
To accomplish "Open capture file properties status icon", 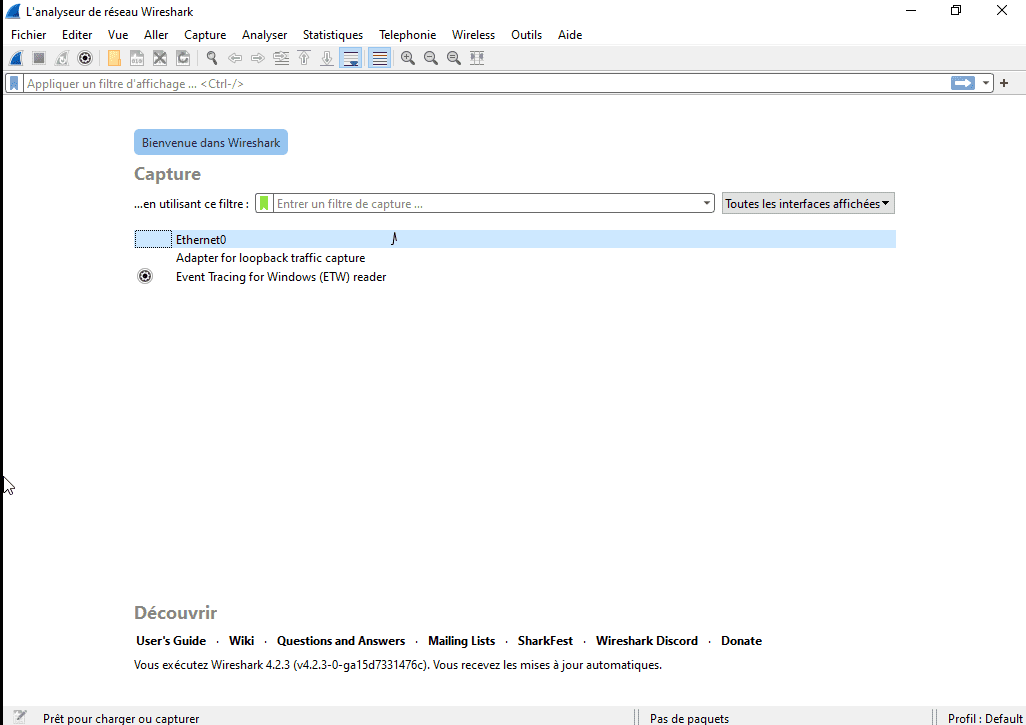I will (x=20, y=716).
